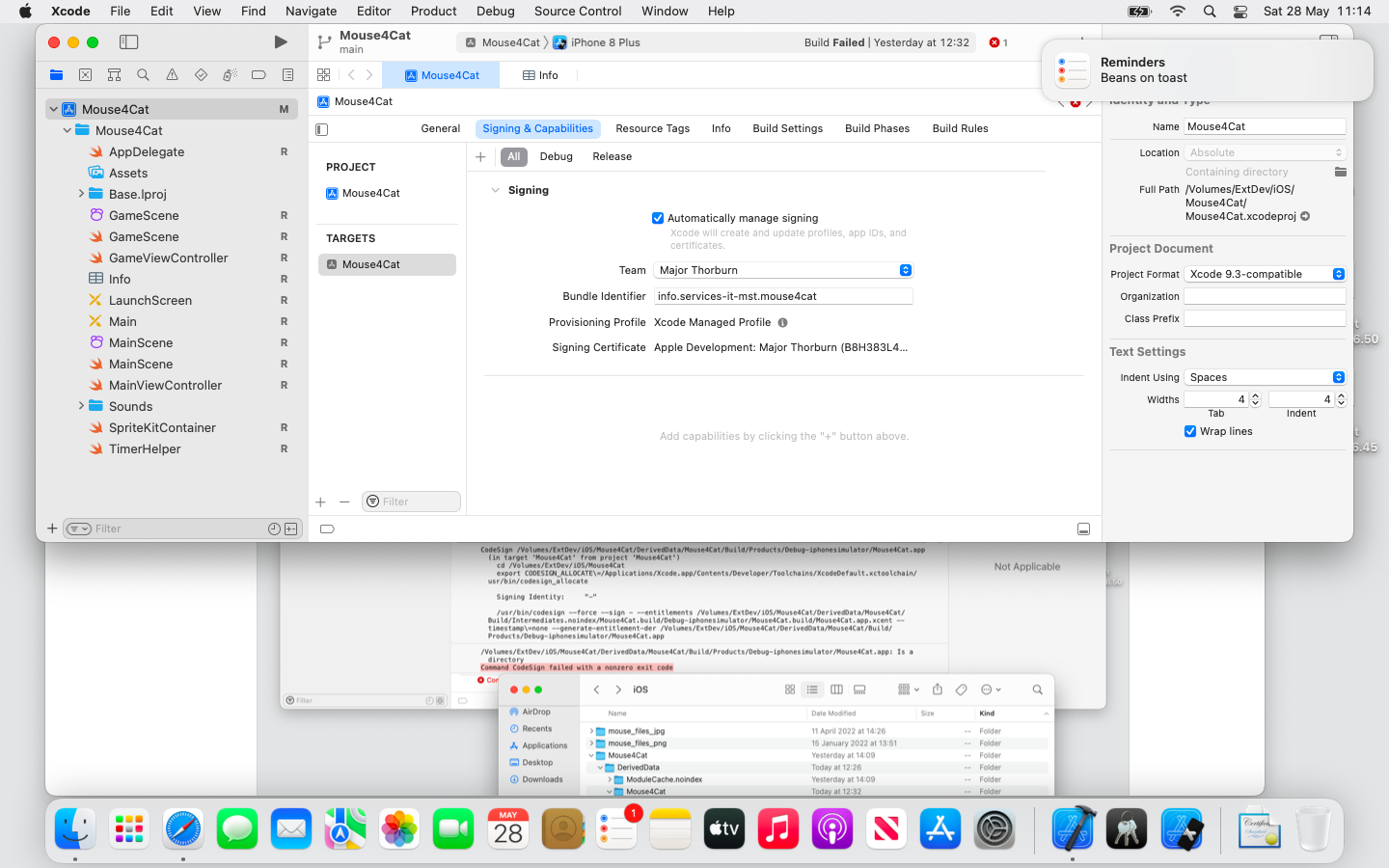Select the All configuration filter

(x=514, y=157)
